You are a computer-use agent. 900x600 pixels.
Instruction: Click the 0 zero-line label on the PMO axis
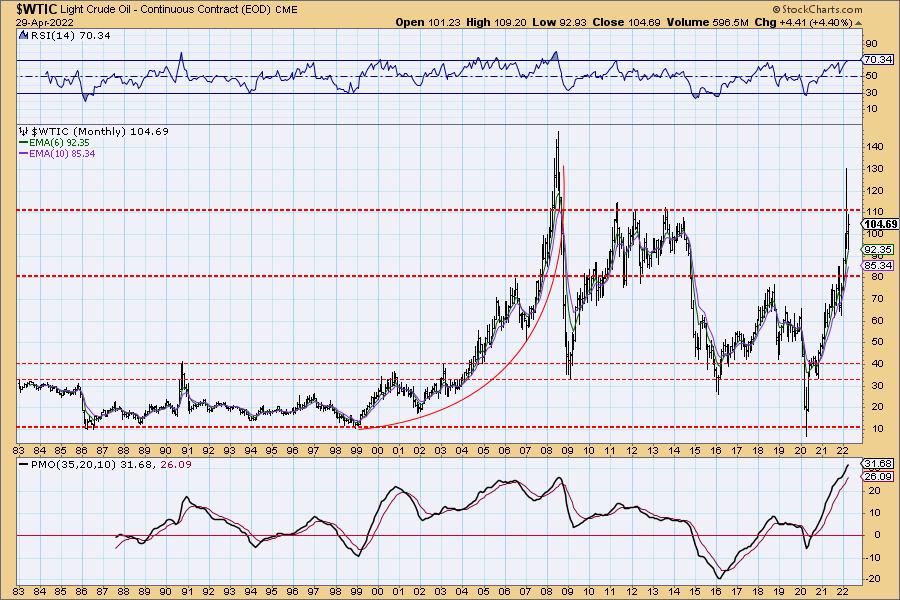coord(876,535)
